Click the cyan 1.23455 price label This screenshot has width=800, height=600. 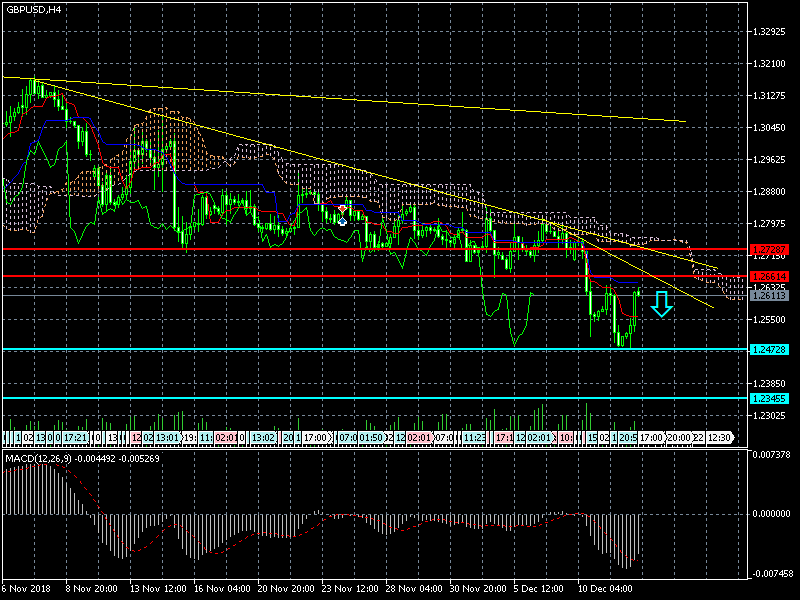tap(769, 398)
